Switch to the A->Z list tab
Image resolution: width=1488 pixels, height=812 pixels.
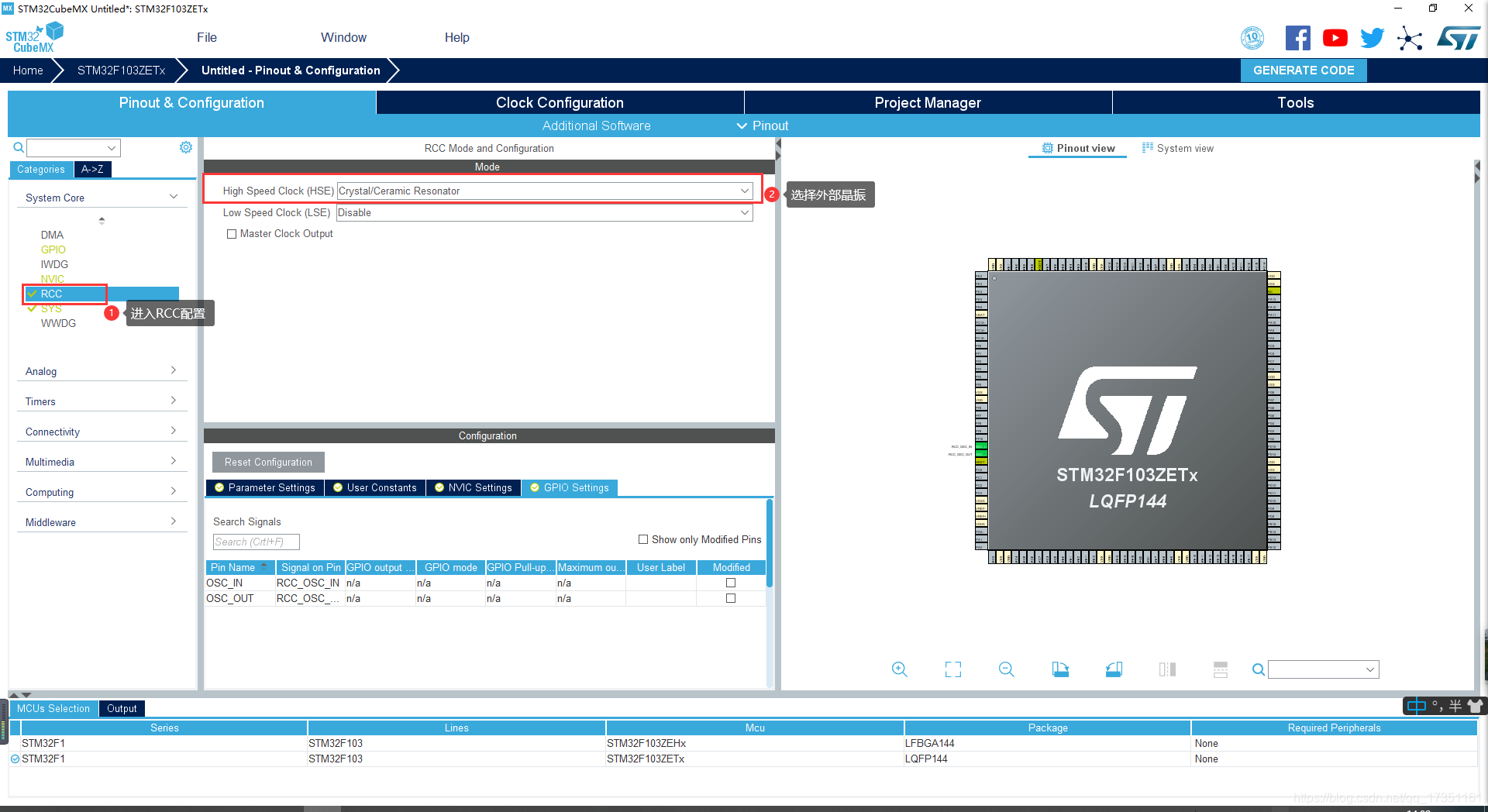(92, 169)
